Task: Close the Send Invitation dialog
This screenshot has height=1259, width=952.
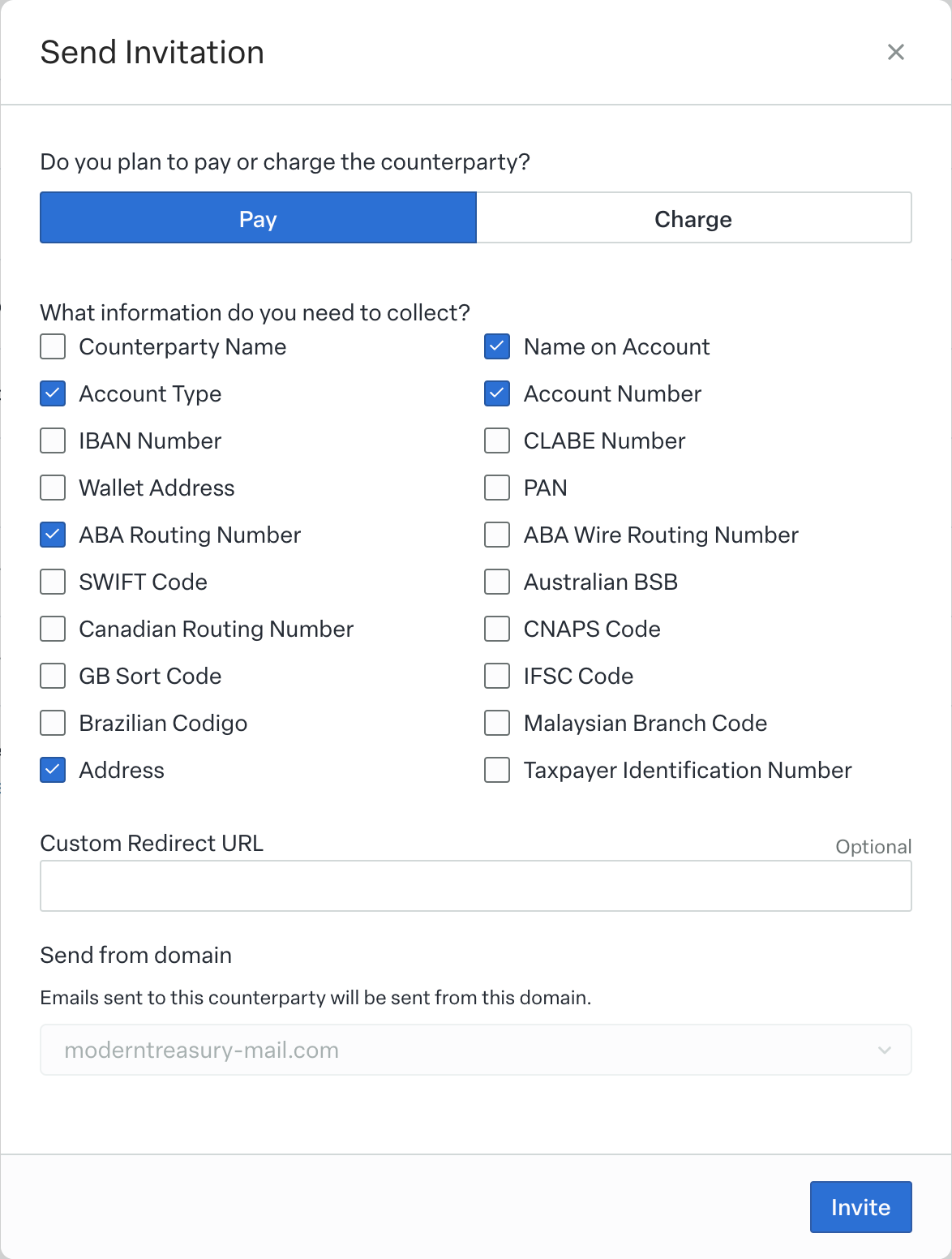Action: [x=895, y=52]
